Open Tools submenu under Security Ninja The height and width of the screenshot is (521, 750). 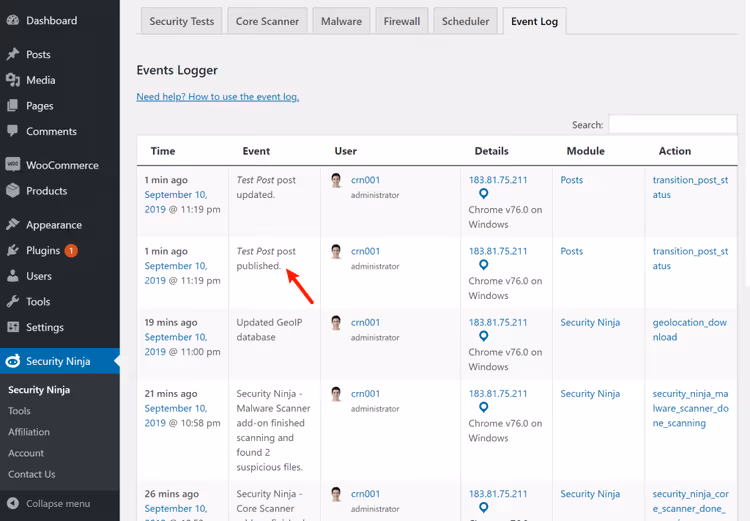pos(19,410)
